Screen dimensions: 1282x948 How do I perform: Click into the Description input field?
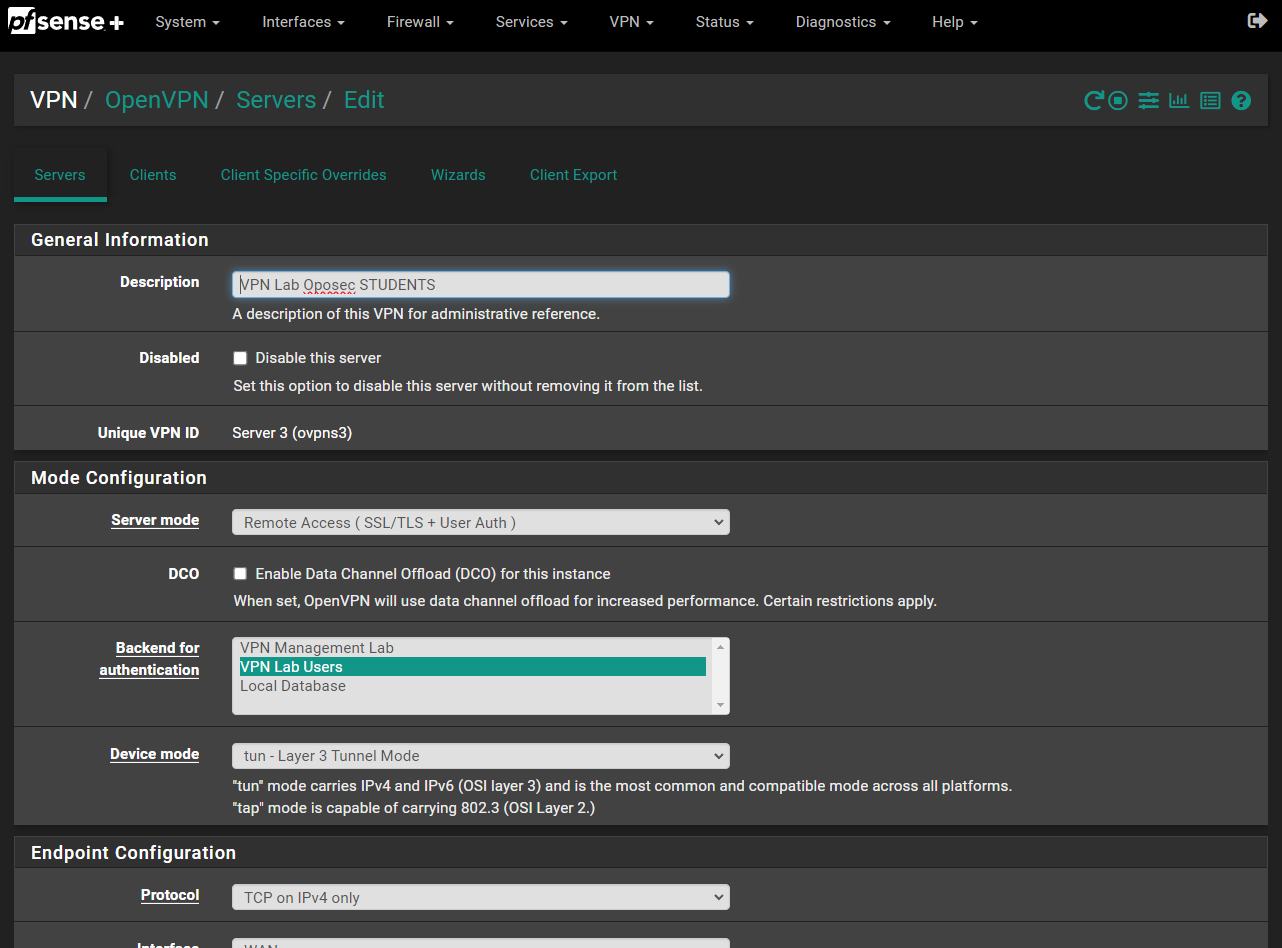pos(481,285)
